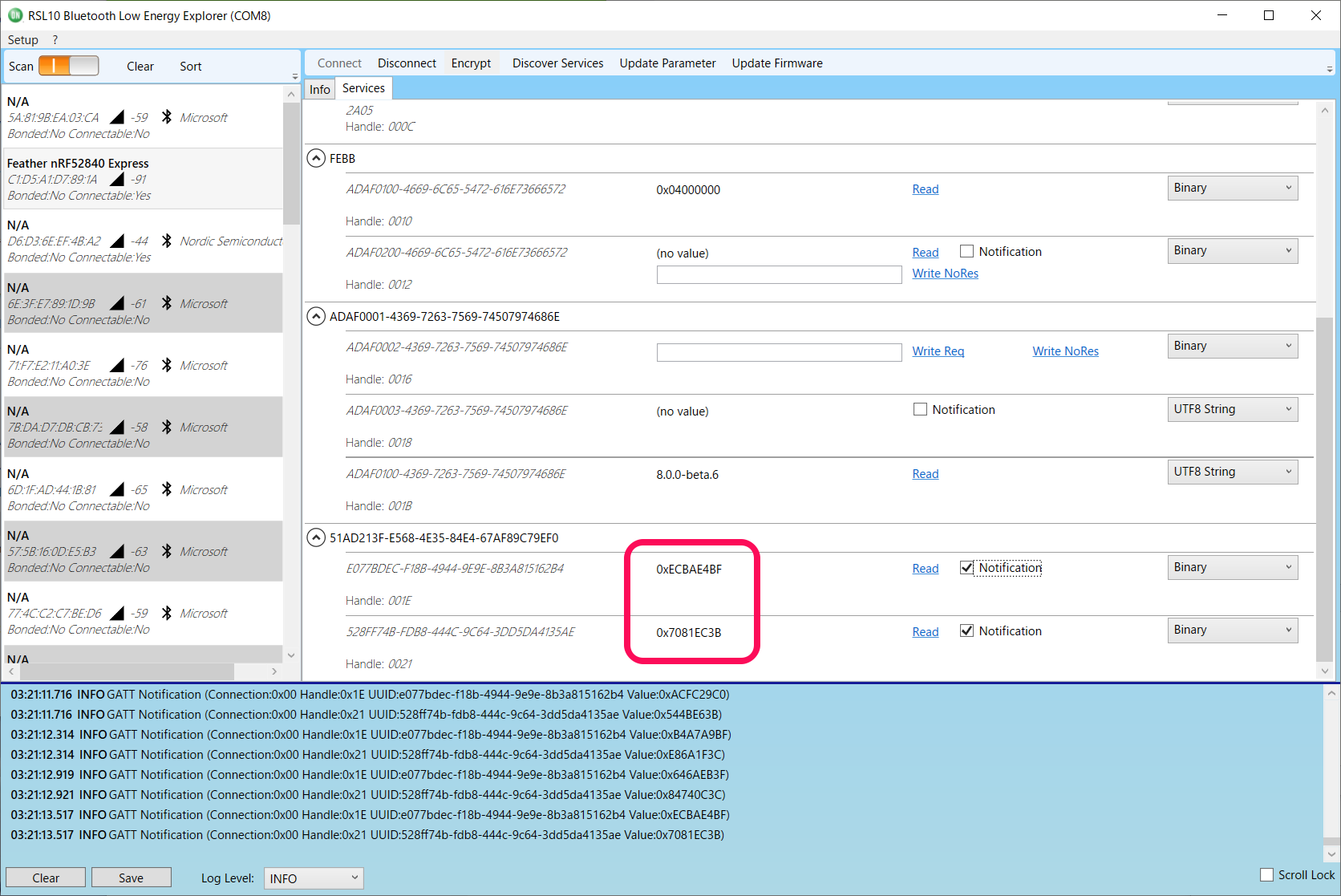Read characteristic ADAF0100-4669 at handle 0010
Image resolution: width=1341 pixels, height=896 pixels.
pyautogui.click(x=926, y=189)
